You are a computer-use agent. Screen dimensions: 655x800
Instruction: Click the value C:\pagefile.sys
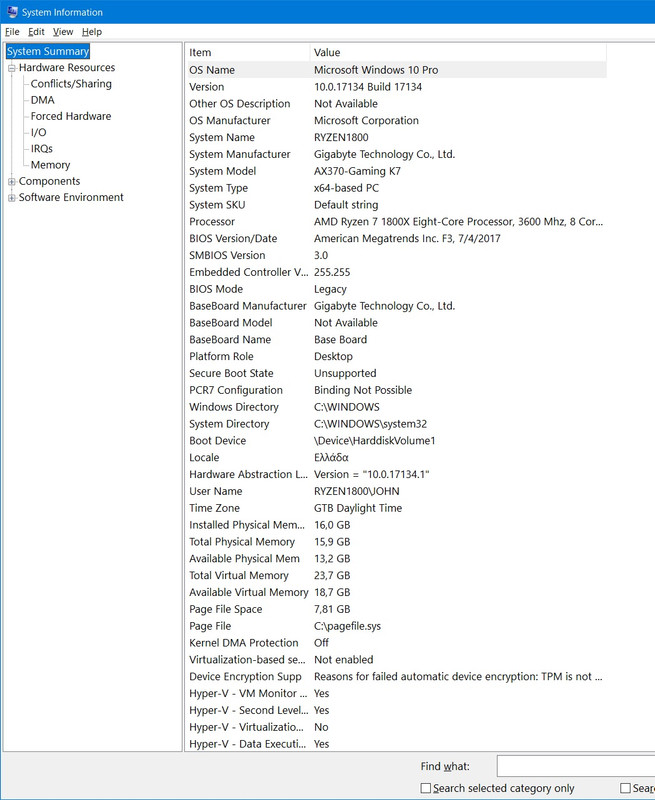point(347,626)
